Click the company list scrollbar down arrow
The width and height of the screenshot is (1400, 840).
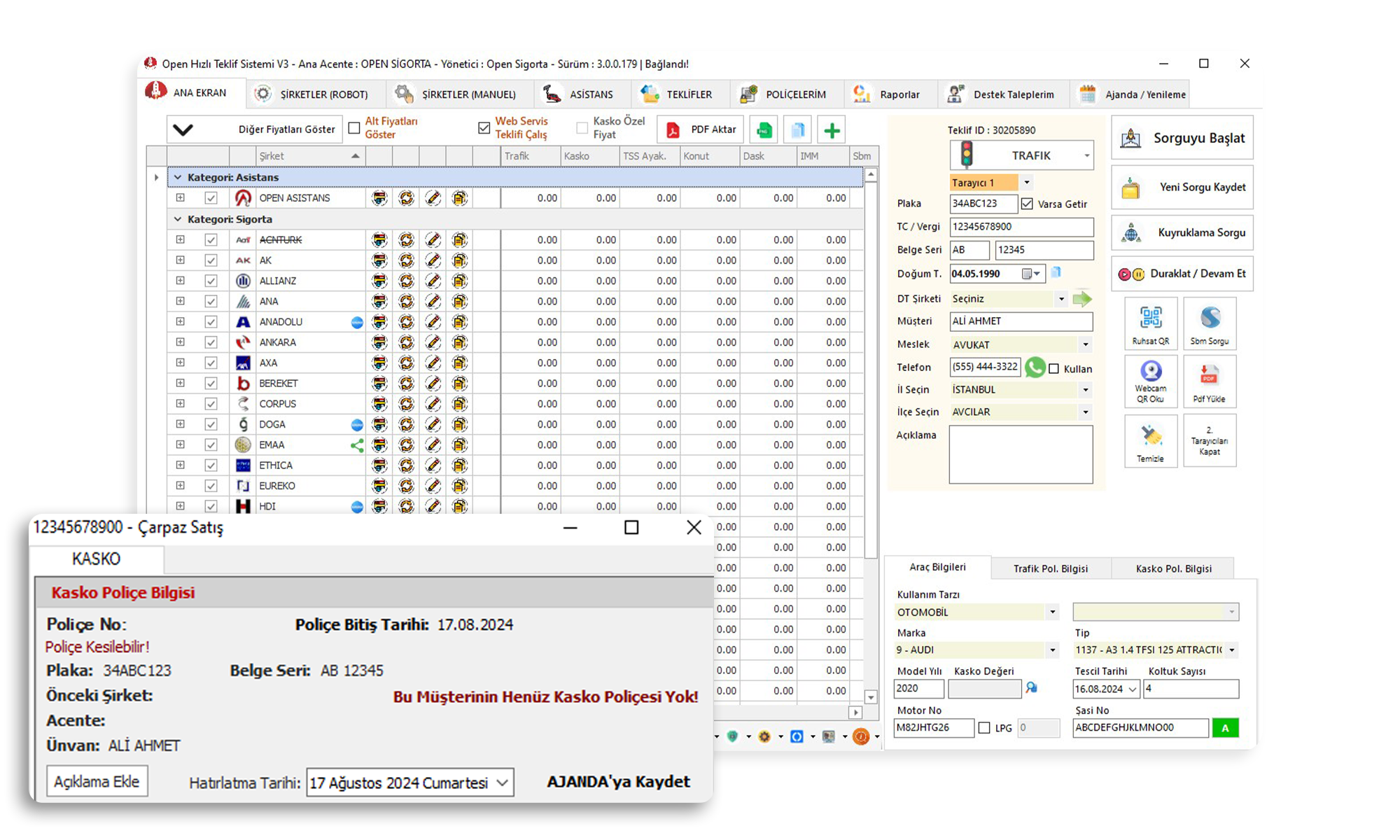click(871, 697)
